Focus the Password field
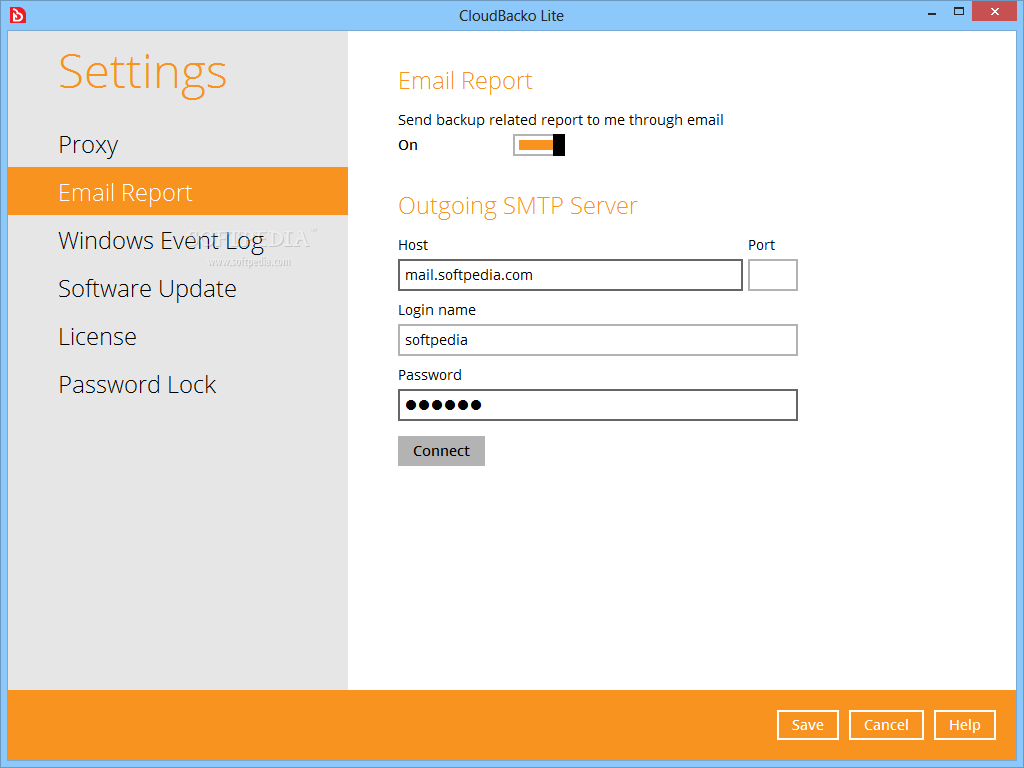Viewport: 1024px width, 768px height. pyautogui.click(x=598, y=405)
